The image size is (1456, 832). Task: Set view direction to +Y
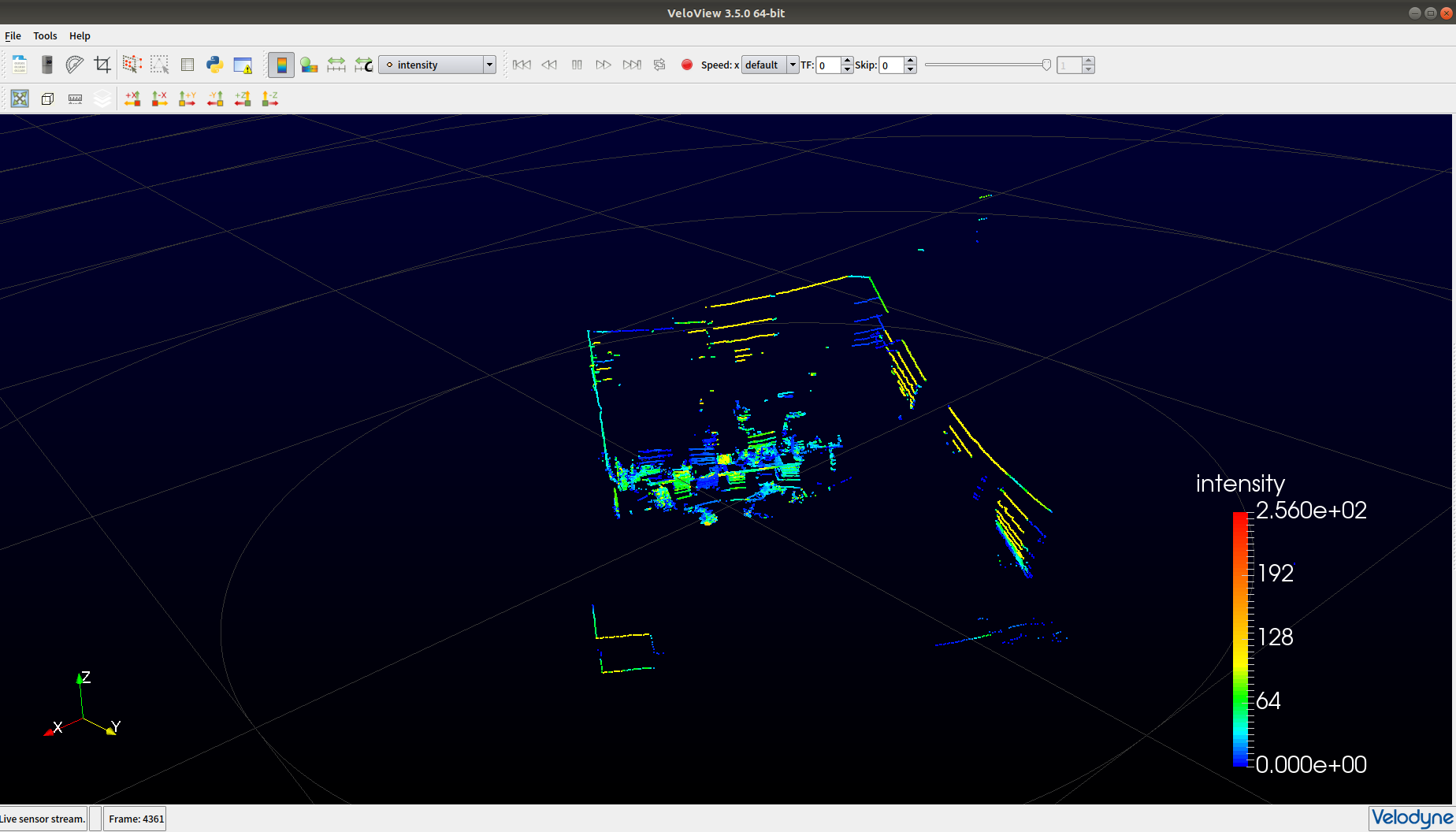point(188,98)
